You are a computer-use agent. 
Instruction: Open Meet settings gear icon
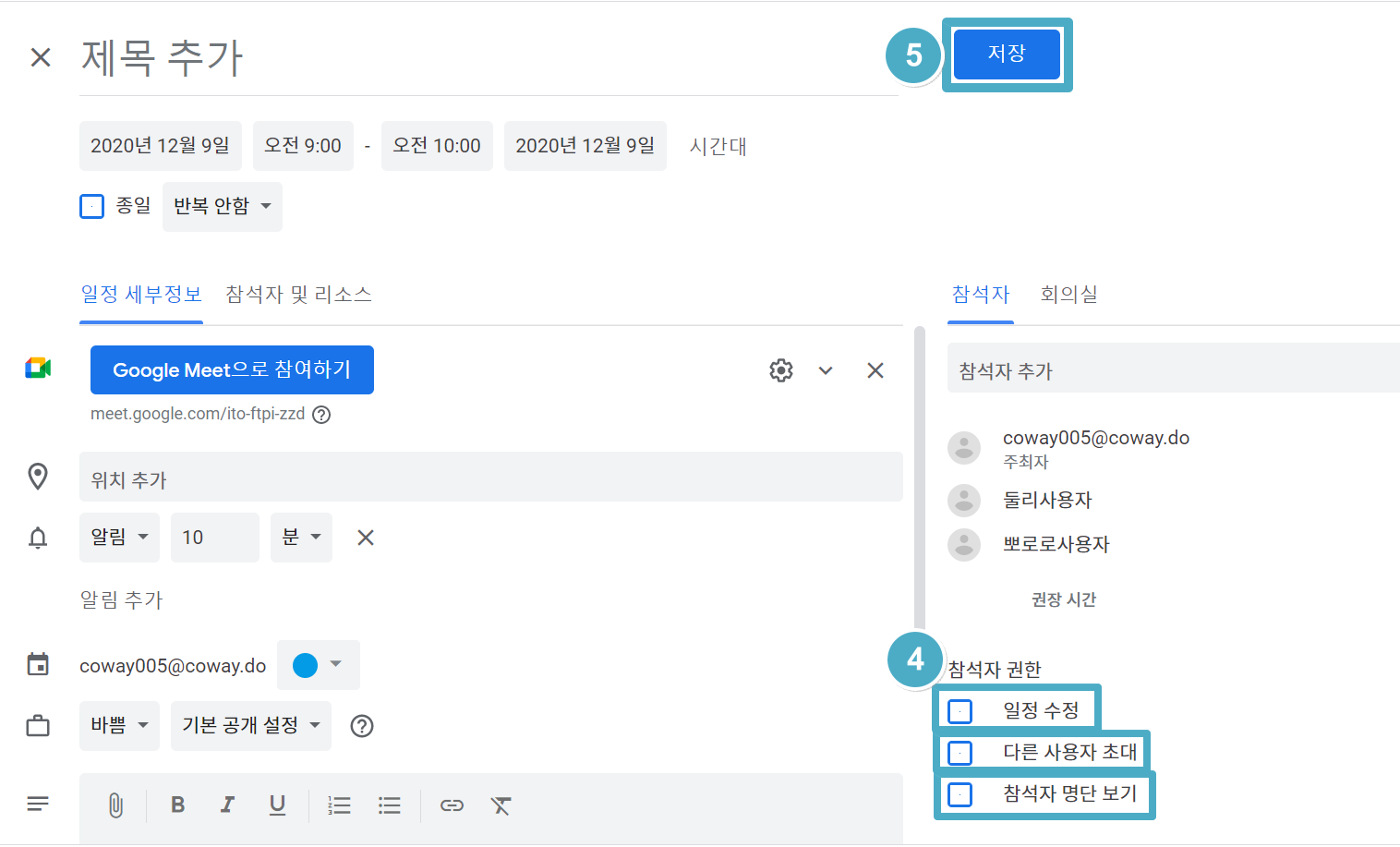(781, 370)
